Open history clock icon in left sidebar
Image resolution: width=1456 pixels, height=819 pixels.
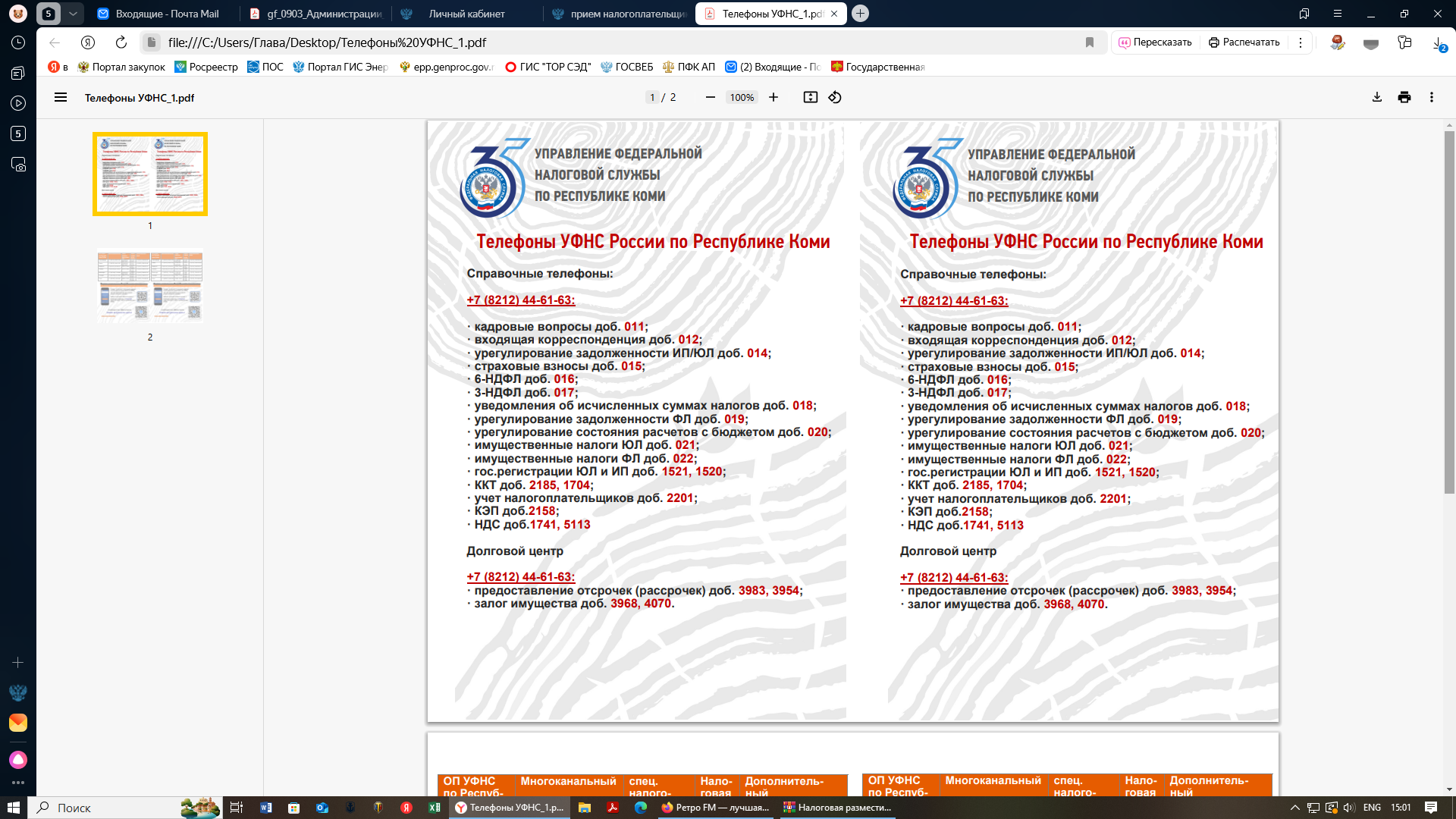(18, 42)
